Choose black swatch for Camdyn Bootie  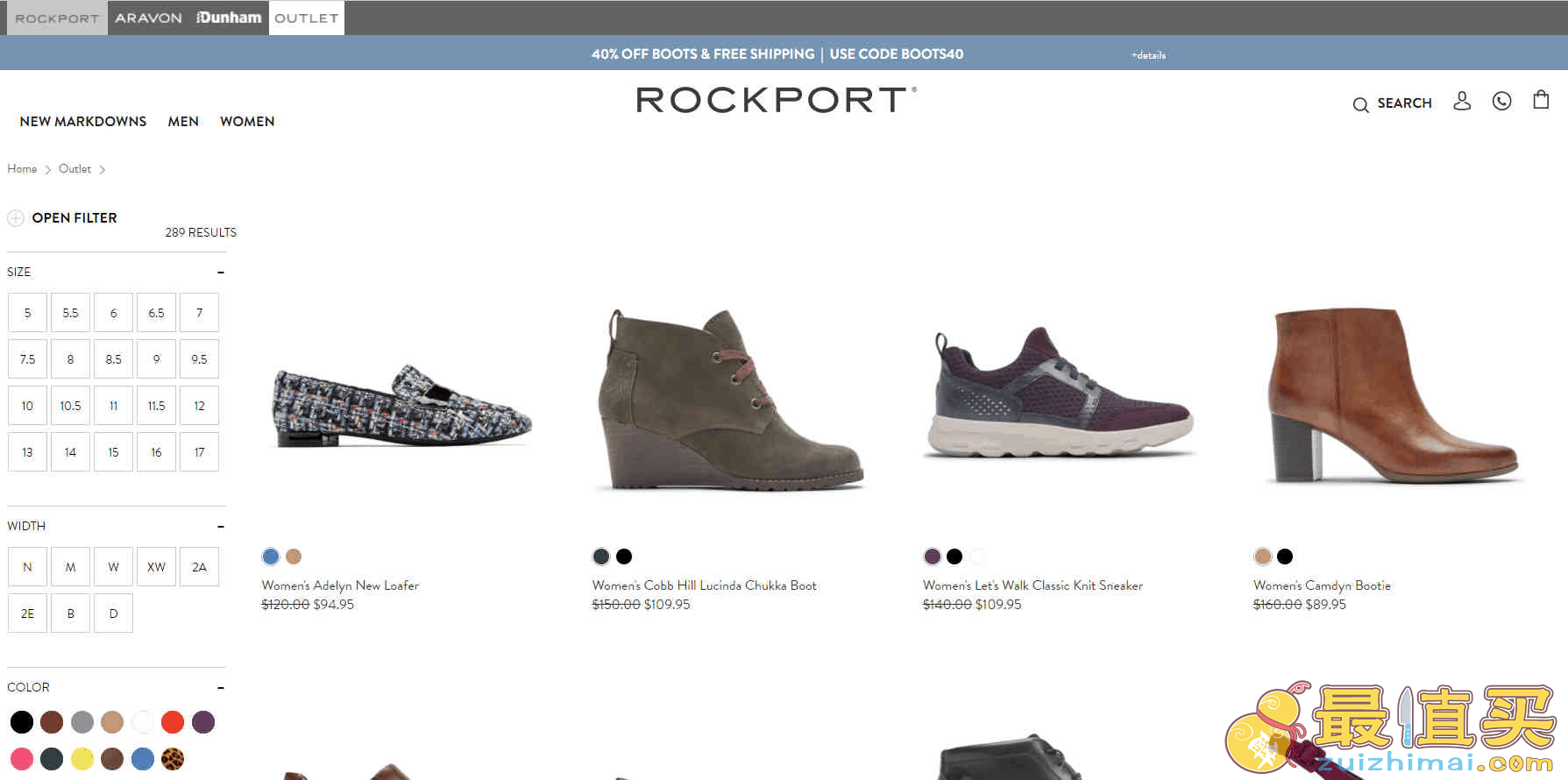pos(1285,557)
